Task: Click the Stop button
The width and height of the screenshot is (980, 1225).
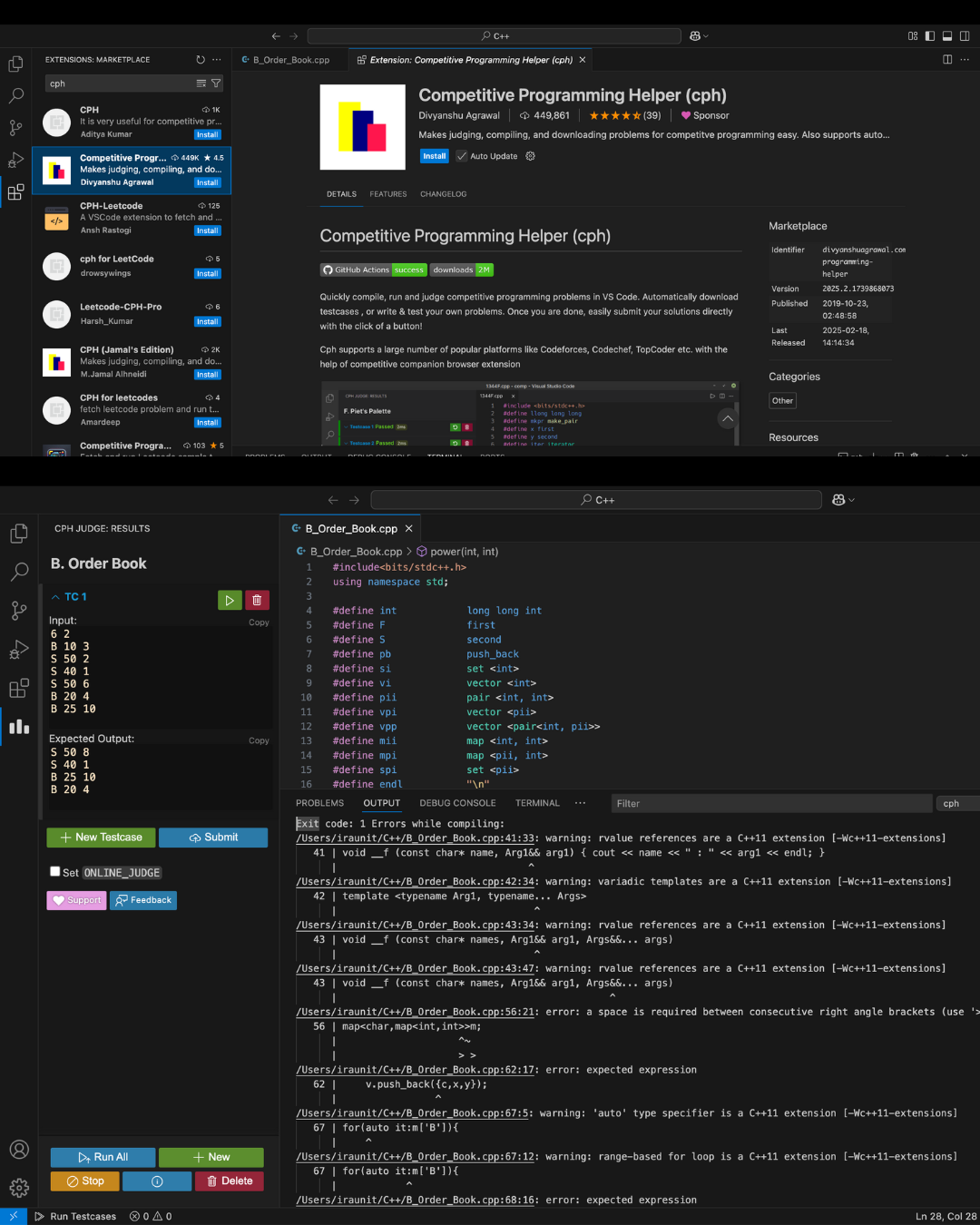Action: [85, 1181]
